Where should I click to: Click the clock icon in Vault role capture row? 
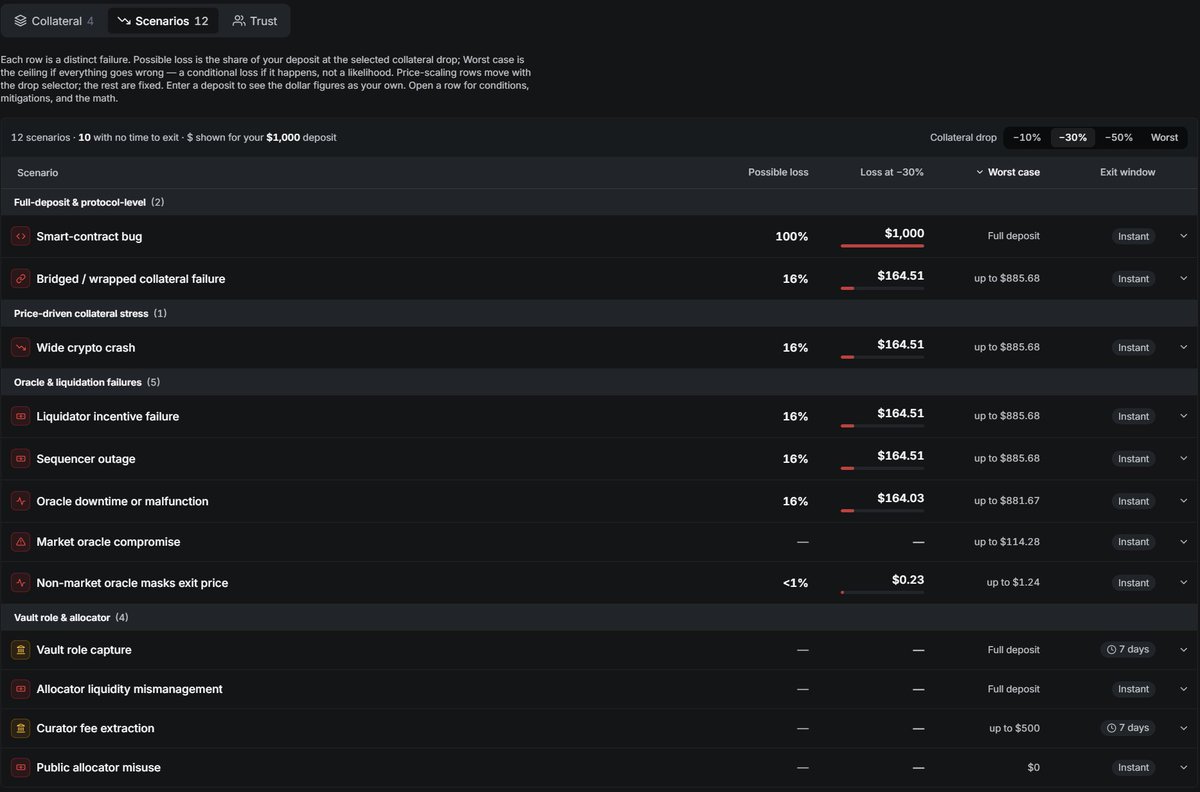point(1111,650)
